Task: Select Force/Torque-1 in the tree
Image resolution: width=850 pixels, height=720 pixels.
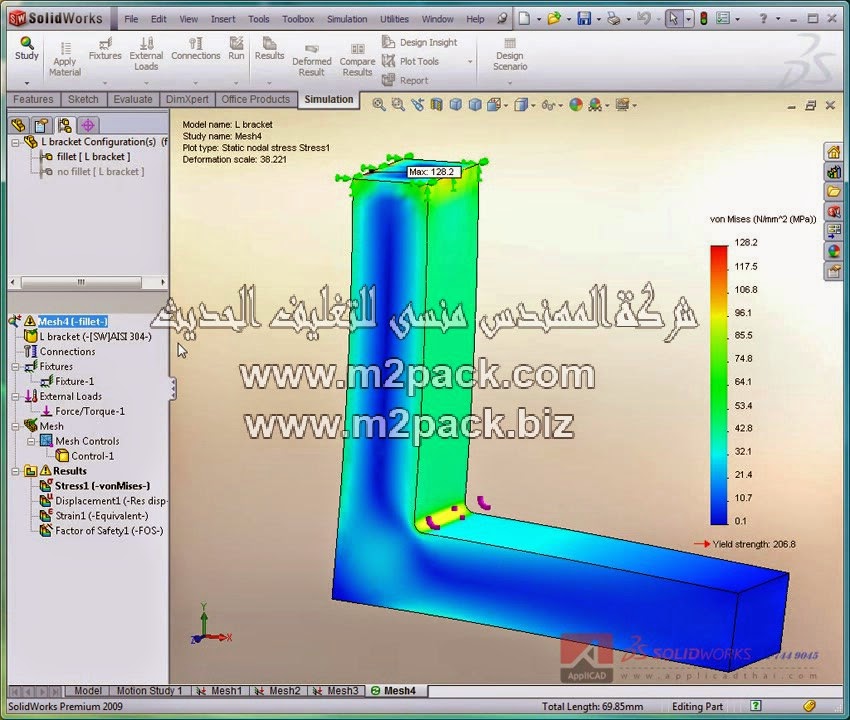Action: pyautogui.click(x=90, y=412)
